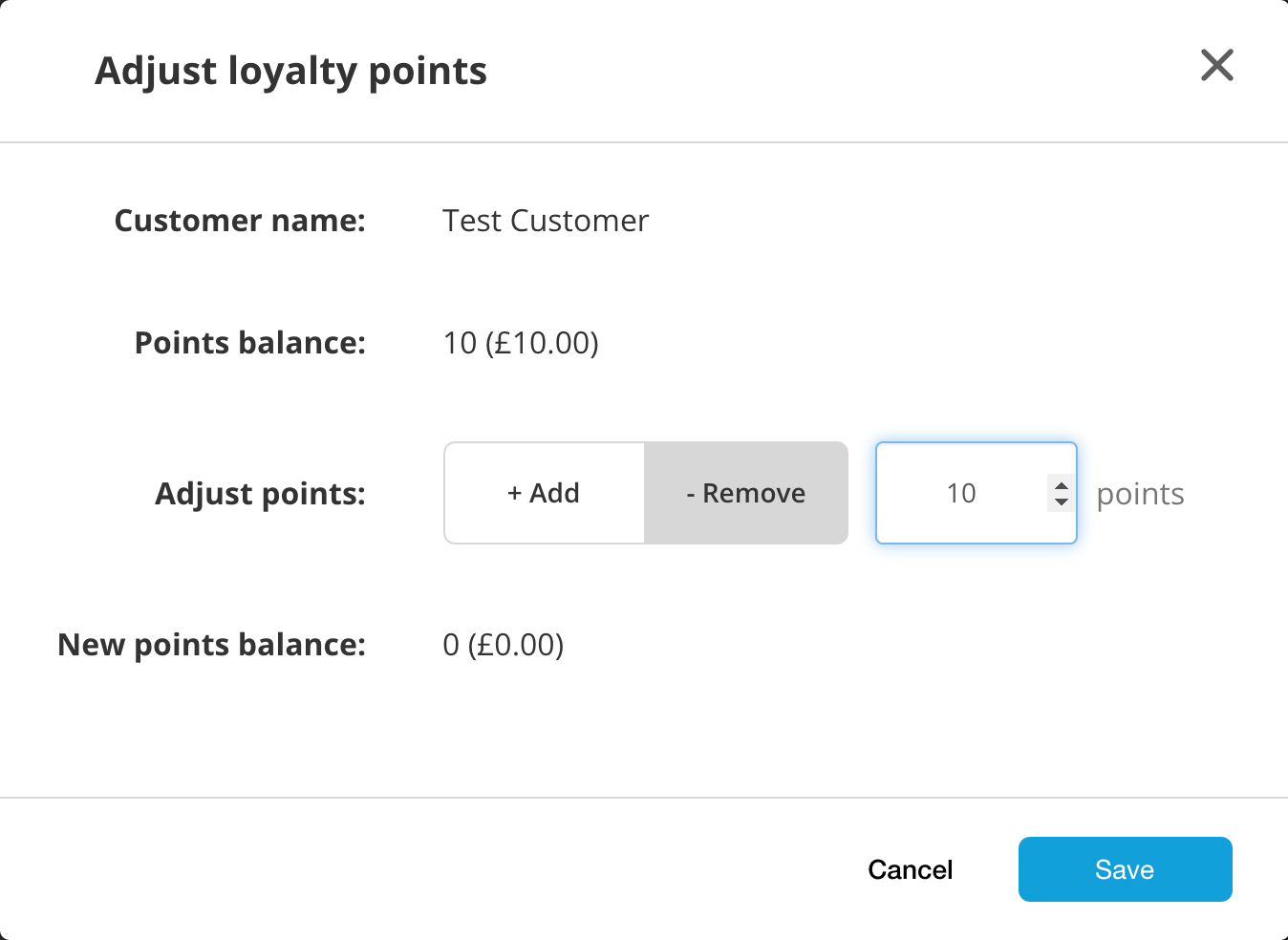Click the Adjust points label

[x=260, y=494]
